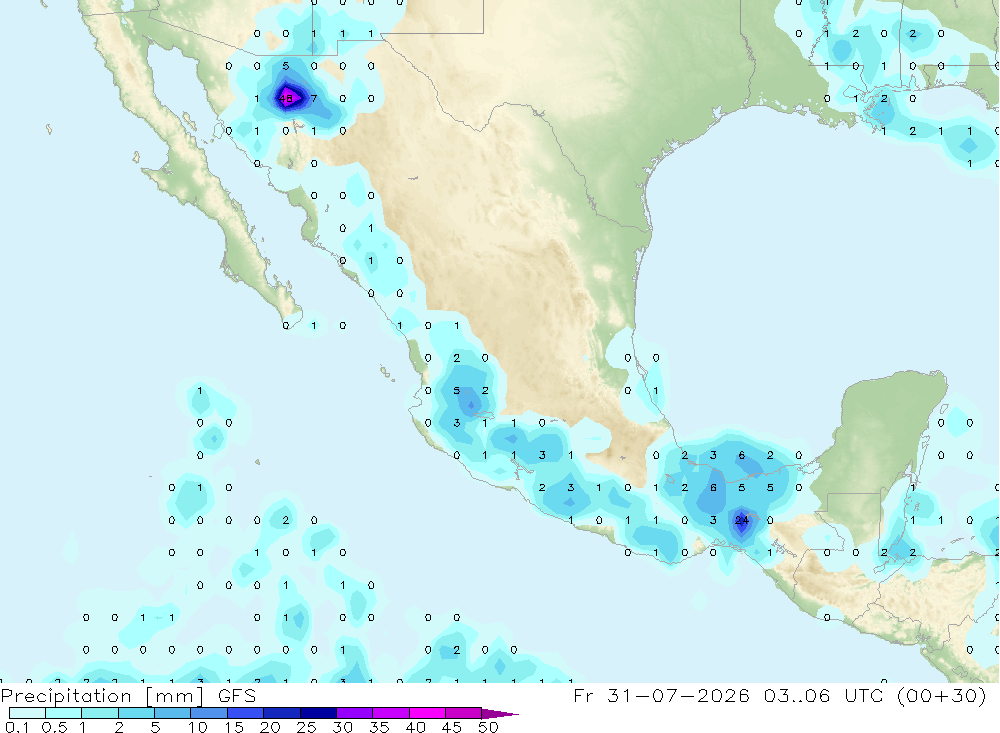This screenshot has width=1000, height=733.
Task: Pick the 10–15 mm legend color segment
Action: pyautogui.click(x=209, y=713)
